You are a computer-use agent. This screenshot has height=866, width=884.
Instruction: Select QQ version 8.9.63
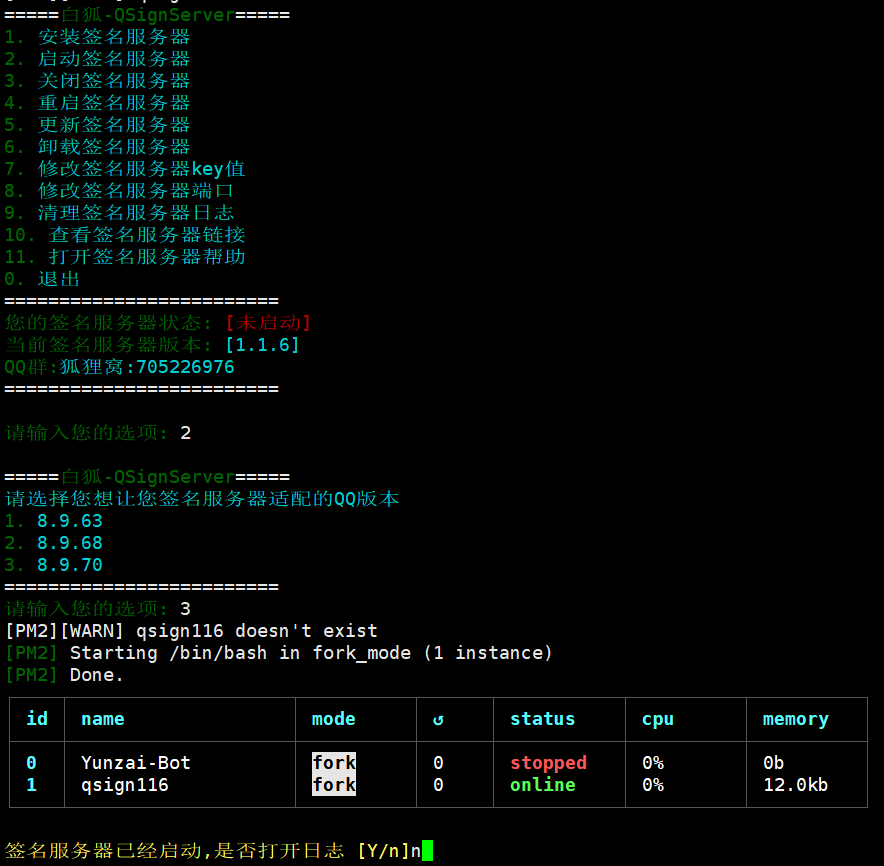(70, 521)
